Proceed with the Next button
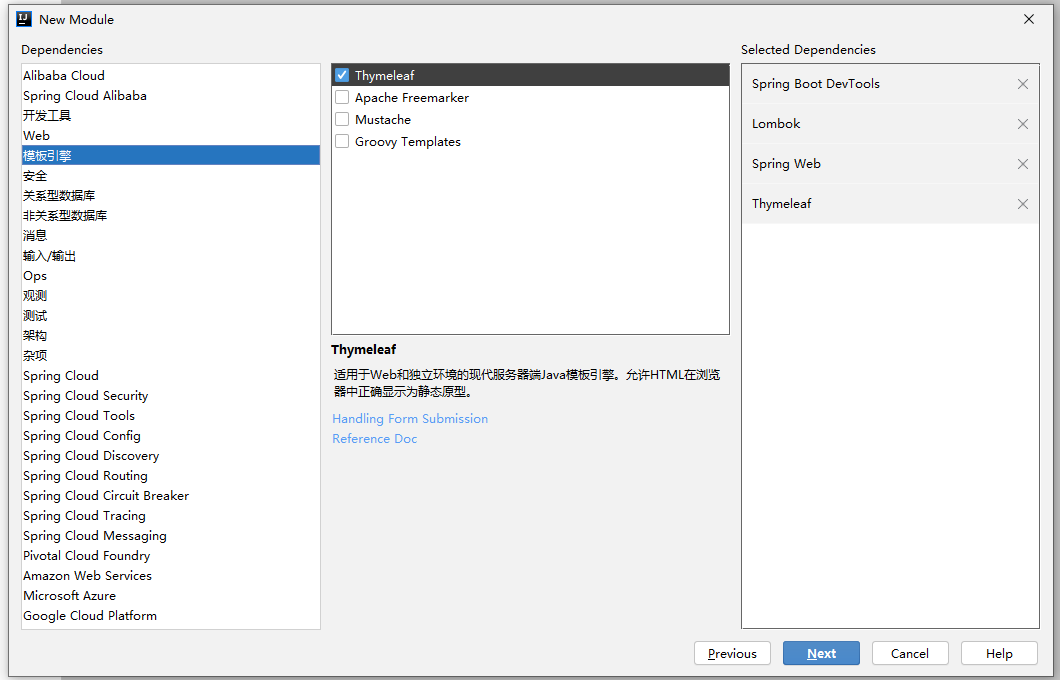The image size is (1060, 680). pyautogui.click(x=821, y=654)
